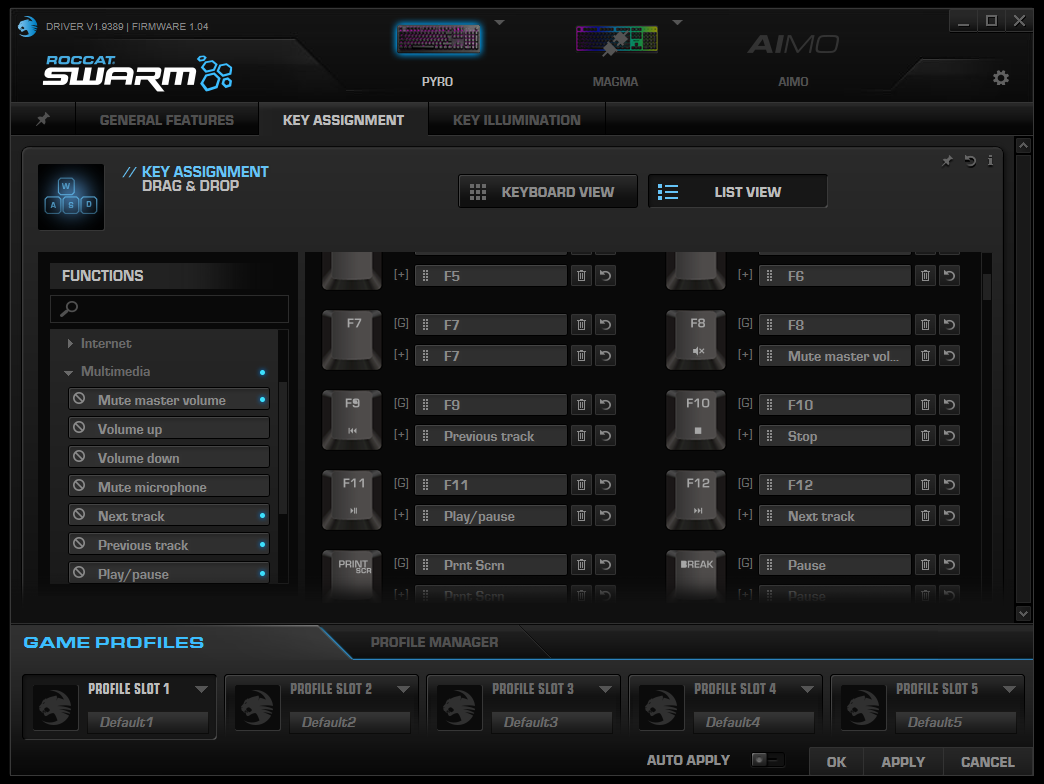The height and width of the screenshot is (784, 1044).
Task: Delete the Stop assignment on F10
Action: pos(925,436)
